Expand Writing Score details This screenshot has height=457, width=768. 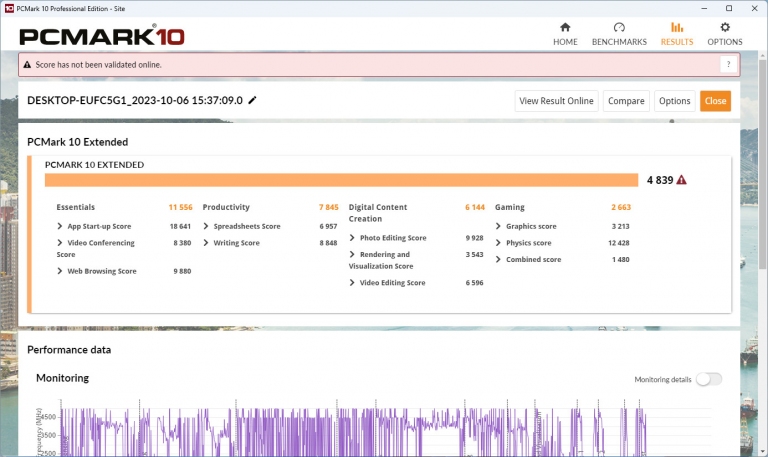[x=206, y=243]
